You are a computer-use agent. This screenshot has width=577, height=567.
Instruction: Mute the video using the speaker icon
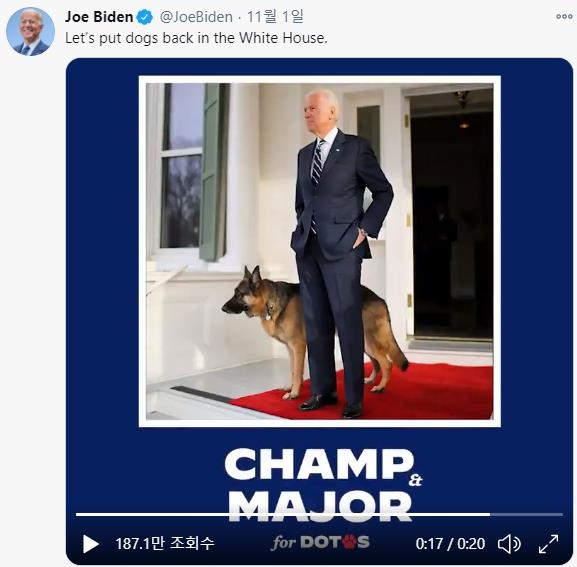[x=509, y=544]
